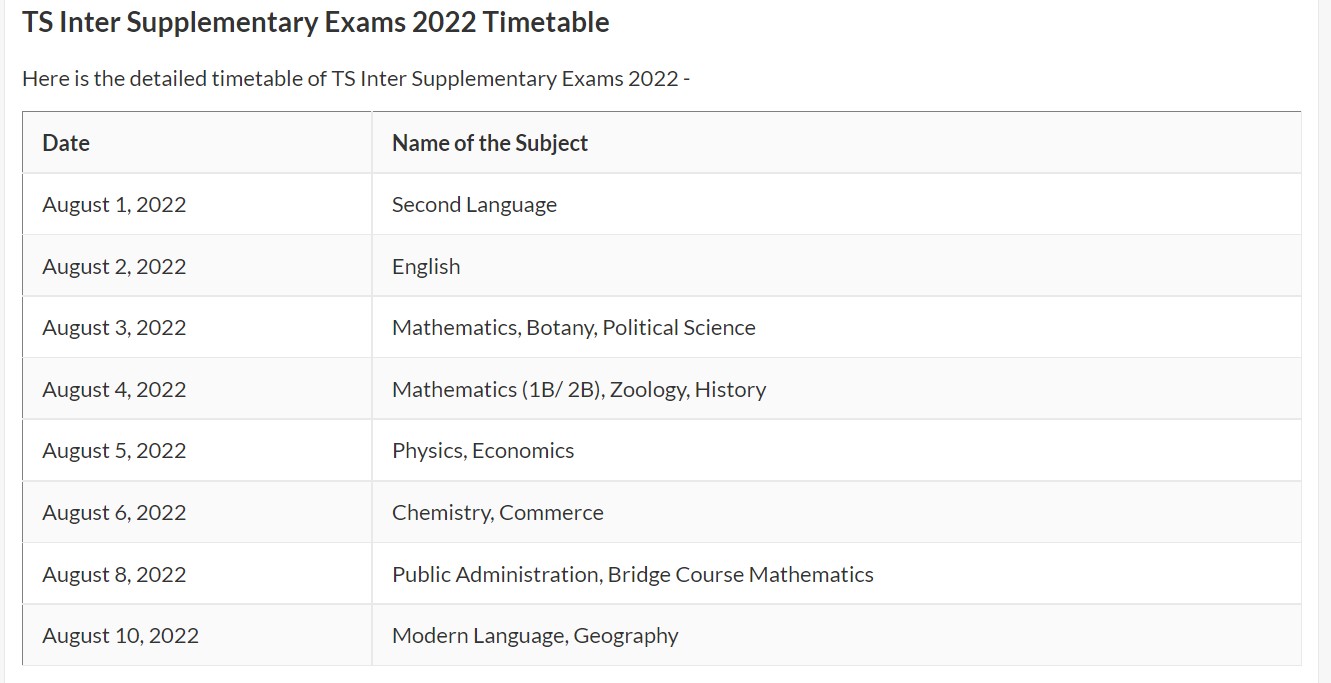Click the Chemistry, Commerce subject cell
This screenshot has height=683, width=1331.
[x=497, y=513]
